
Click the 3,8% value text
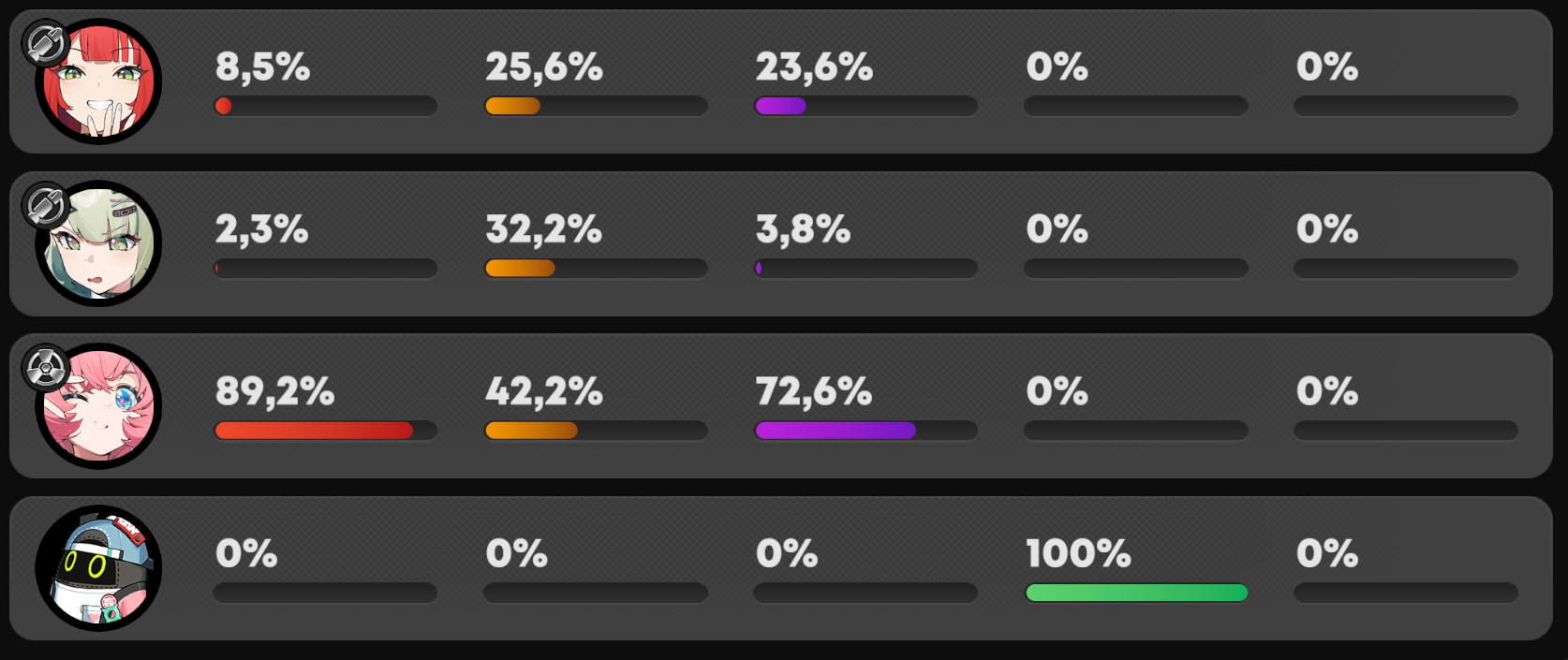click(803, 229)
